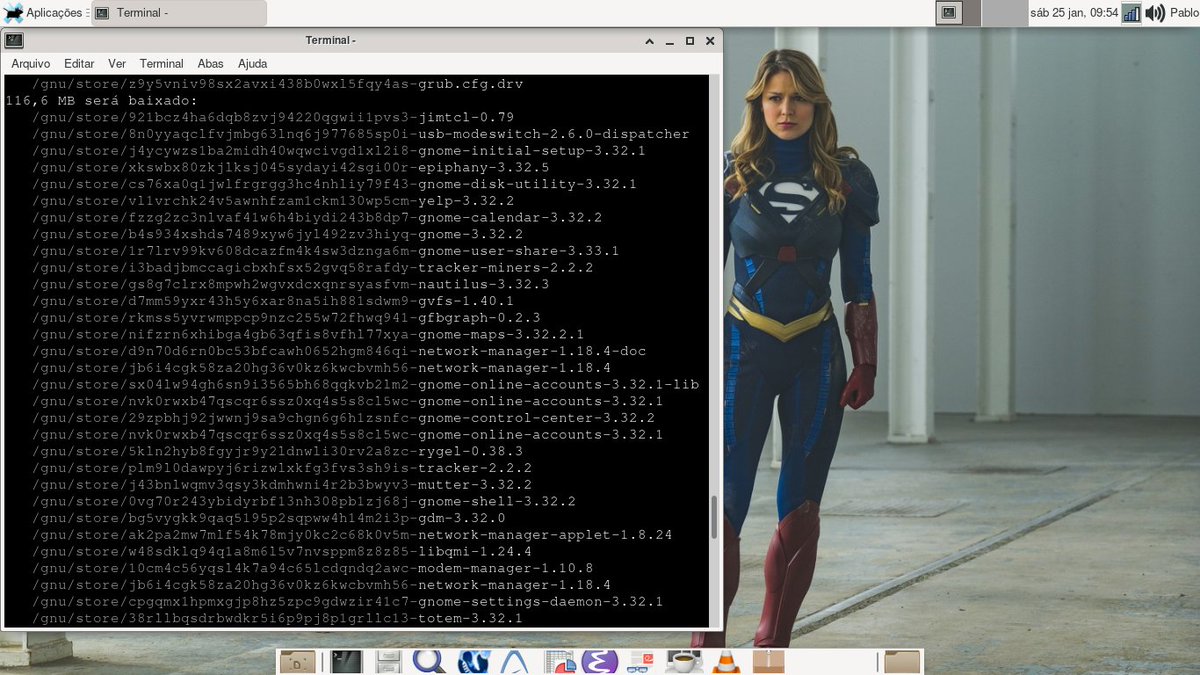Click the terminal scrollbar thumb
Viewport: 1200px width, 675px height.
(714, 518)
